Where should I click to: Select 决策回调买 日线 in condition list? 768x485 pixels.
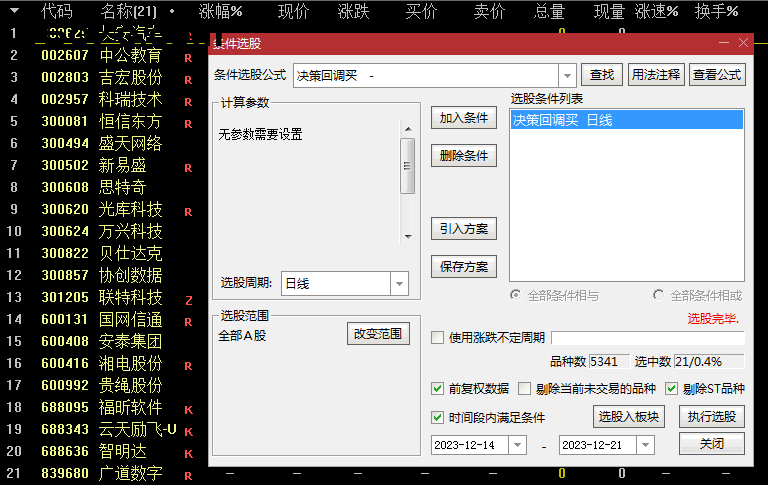point(626,120)
